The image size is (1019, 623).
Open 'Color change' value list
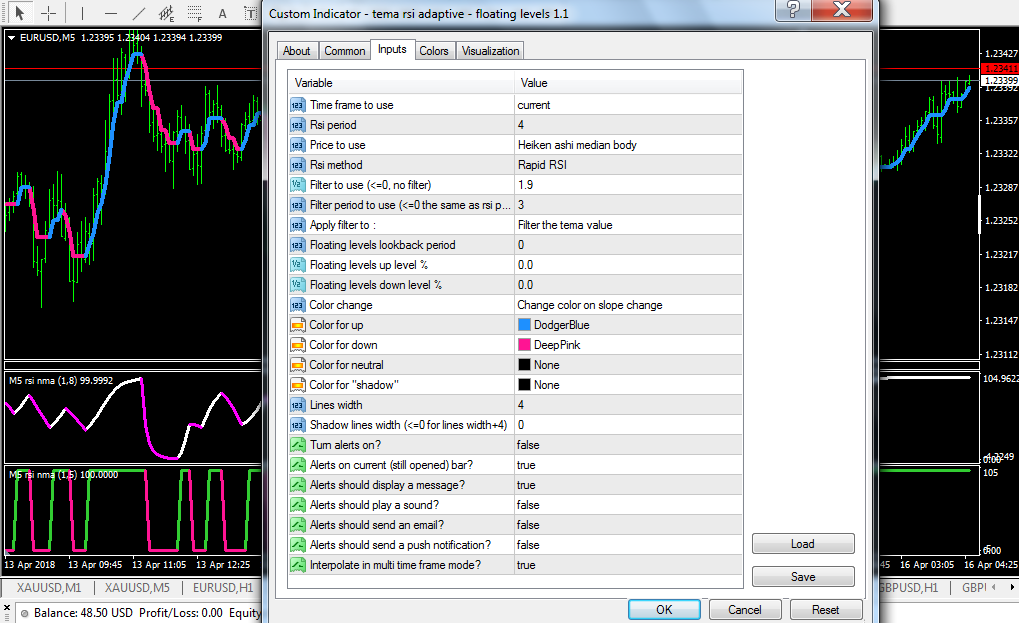[628, 305]
